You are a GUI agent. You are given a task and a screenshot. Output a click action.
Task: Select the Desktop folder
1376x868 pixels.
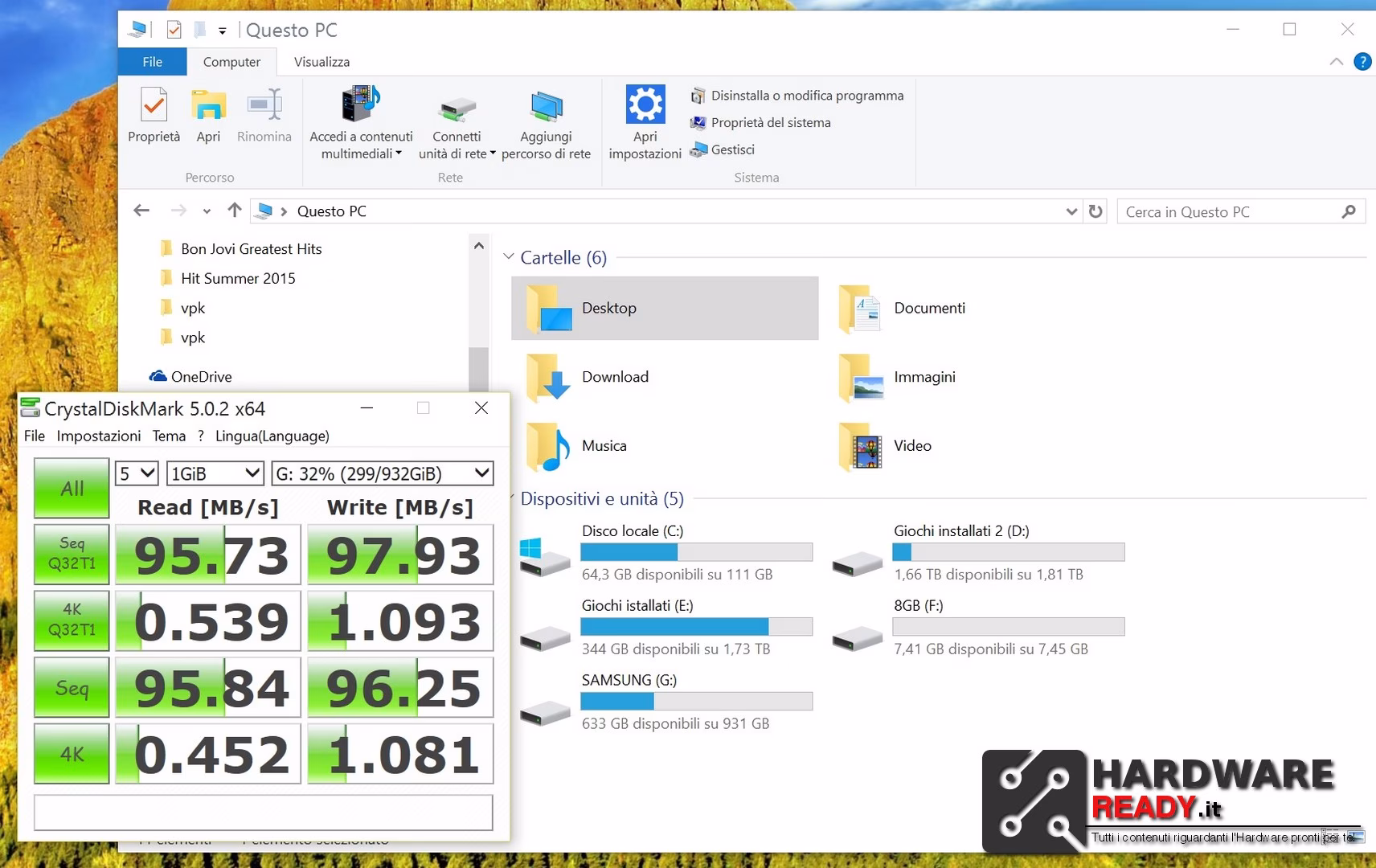tap(665, 308)
